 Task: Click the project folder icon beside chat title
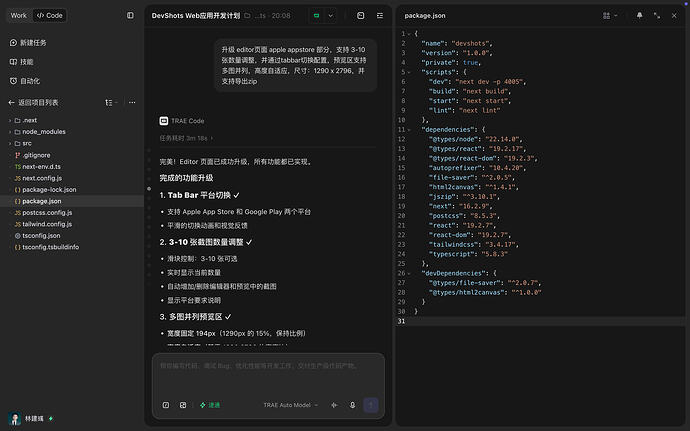[x=247, y=15]
